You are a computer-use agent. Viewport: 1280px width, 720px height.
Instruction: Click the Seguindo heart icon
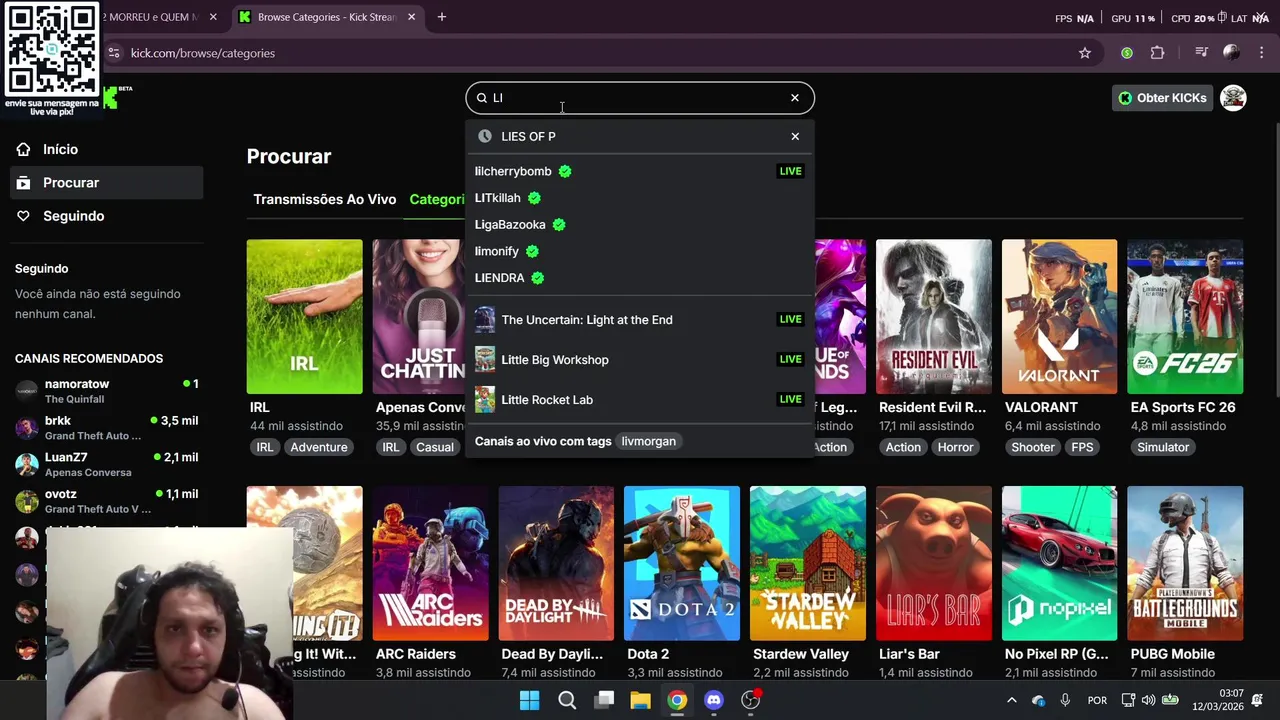coord(24,216)
